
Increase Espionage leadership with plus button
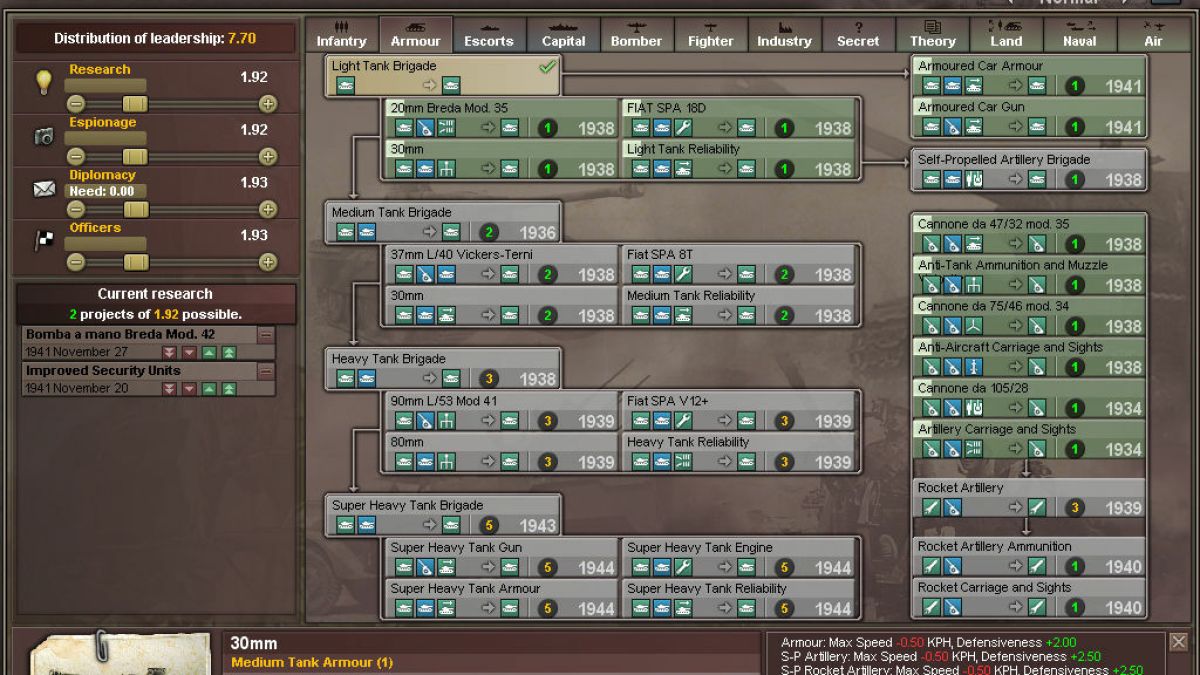click(267, 157)
